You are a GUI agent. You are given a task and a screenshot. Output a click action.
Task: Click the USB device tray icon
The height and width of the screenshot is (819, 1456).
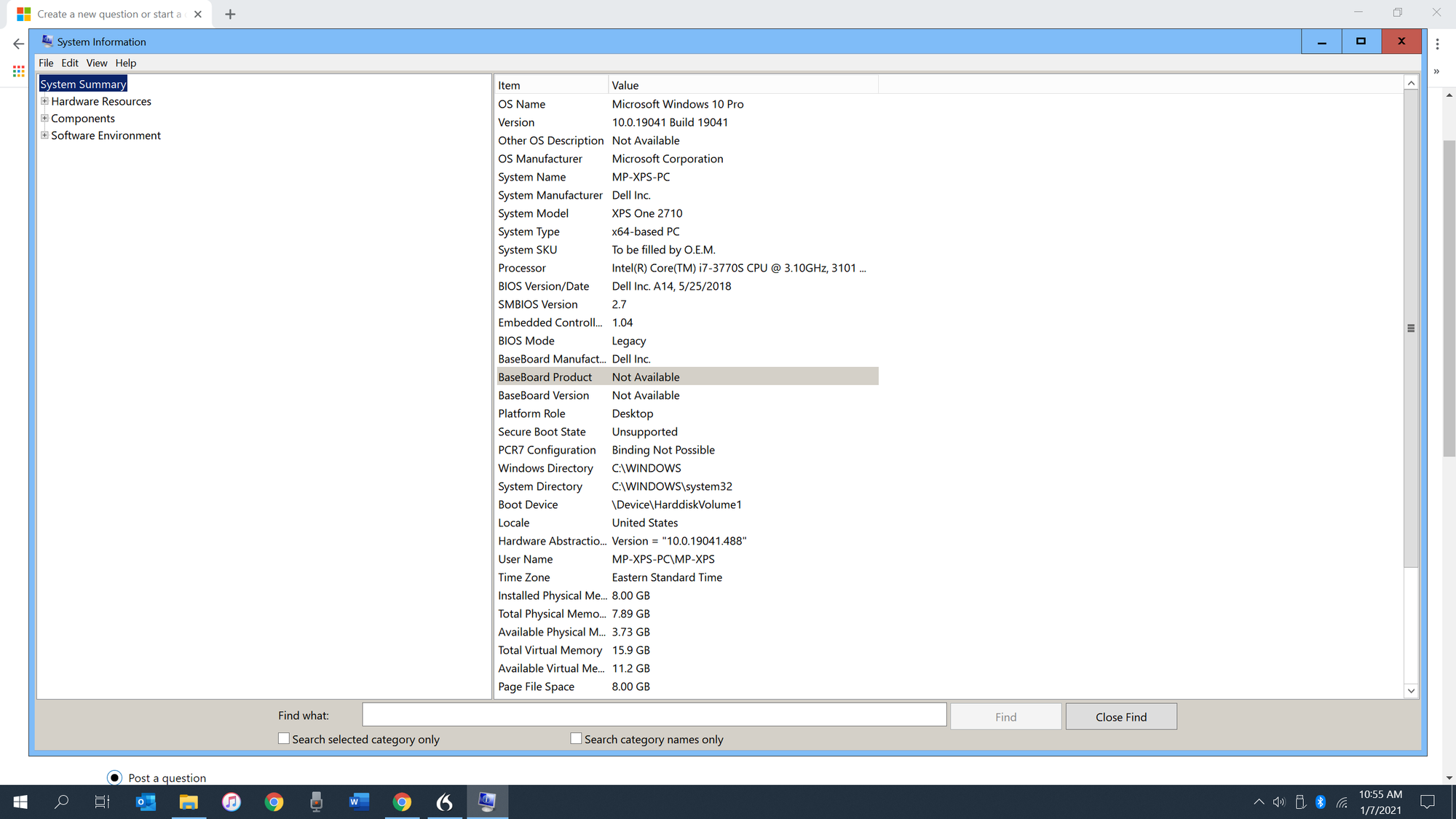(x=1300, y=802)
